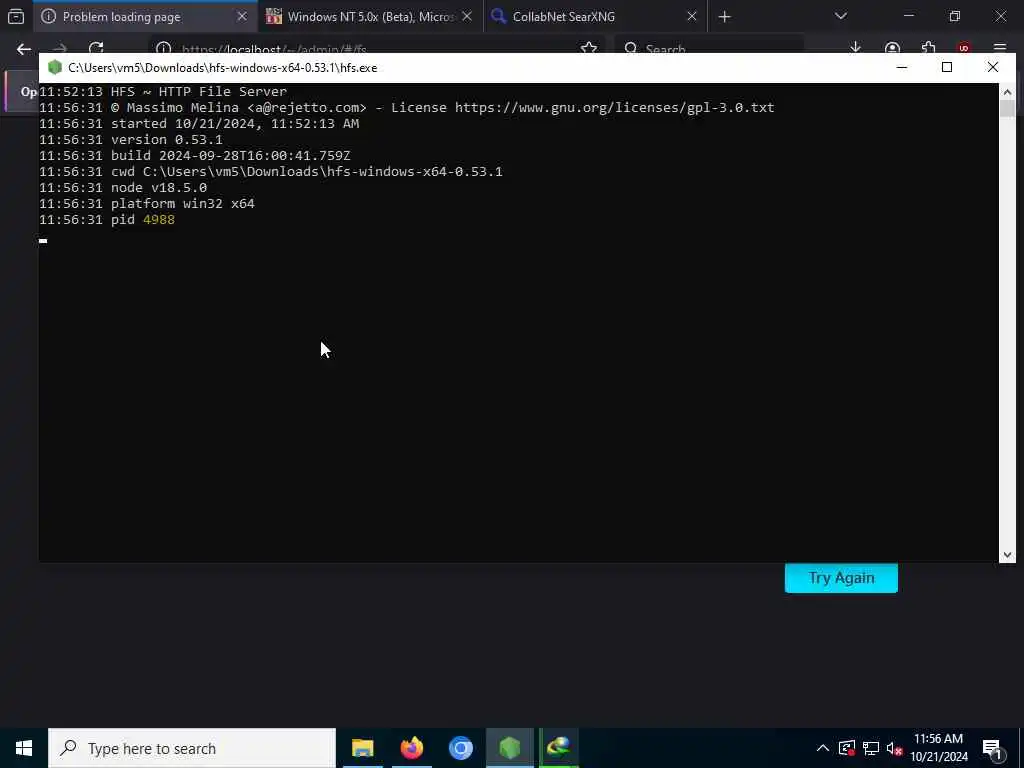Click the Firefox Search box
This screenshot has width=1024, height=768.
(708, 49)
